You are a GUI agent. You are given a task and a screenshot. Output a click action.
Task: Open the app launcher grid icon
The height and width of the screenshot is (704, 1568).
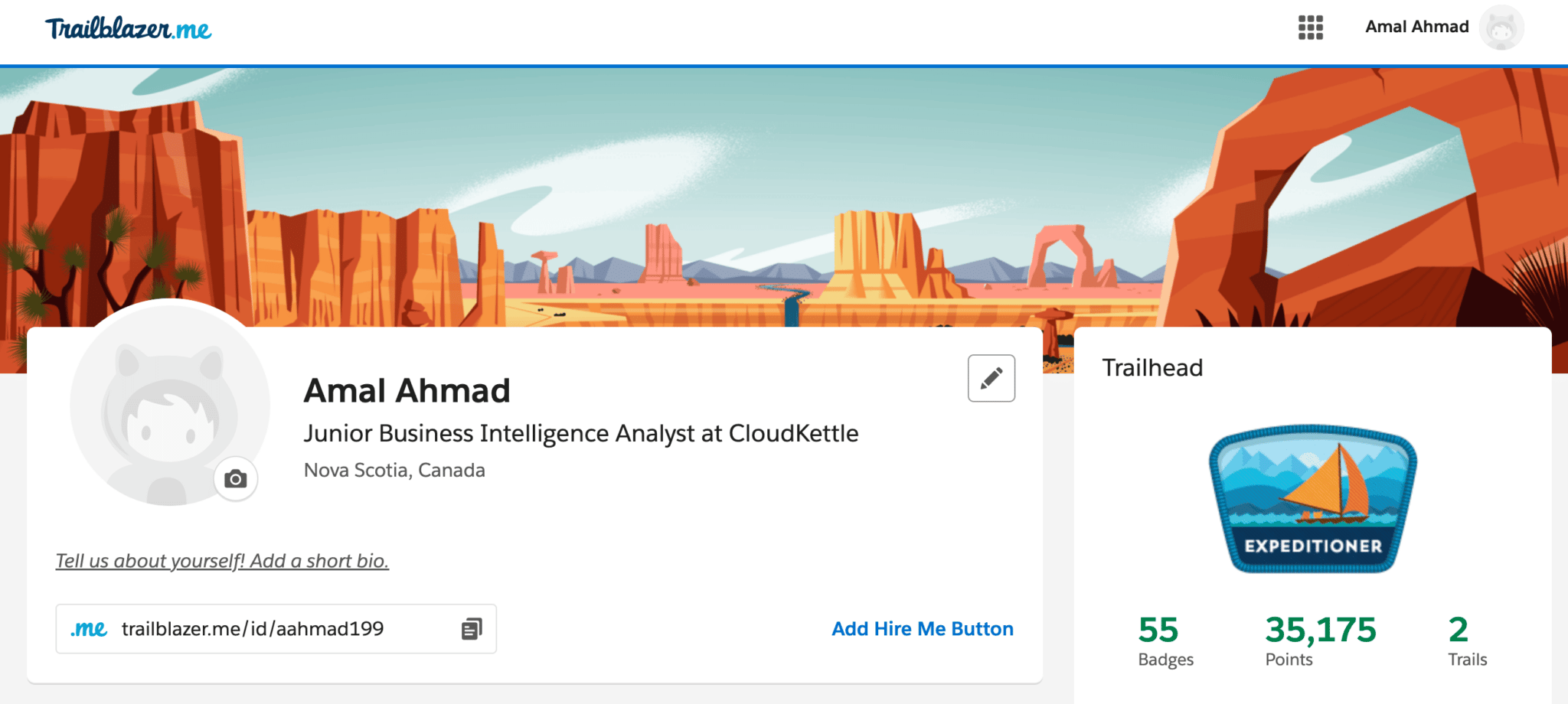click(1312, 28)
